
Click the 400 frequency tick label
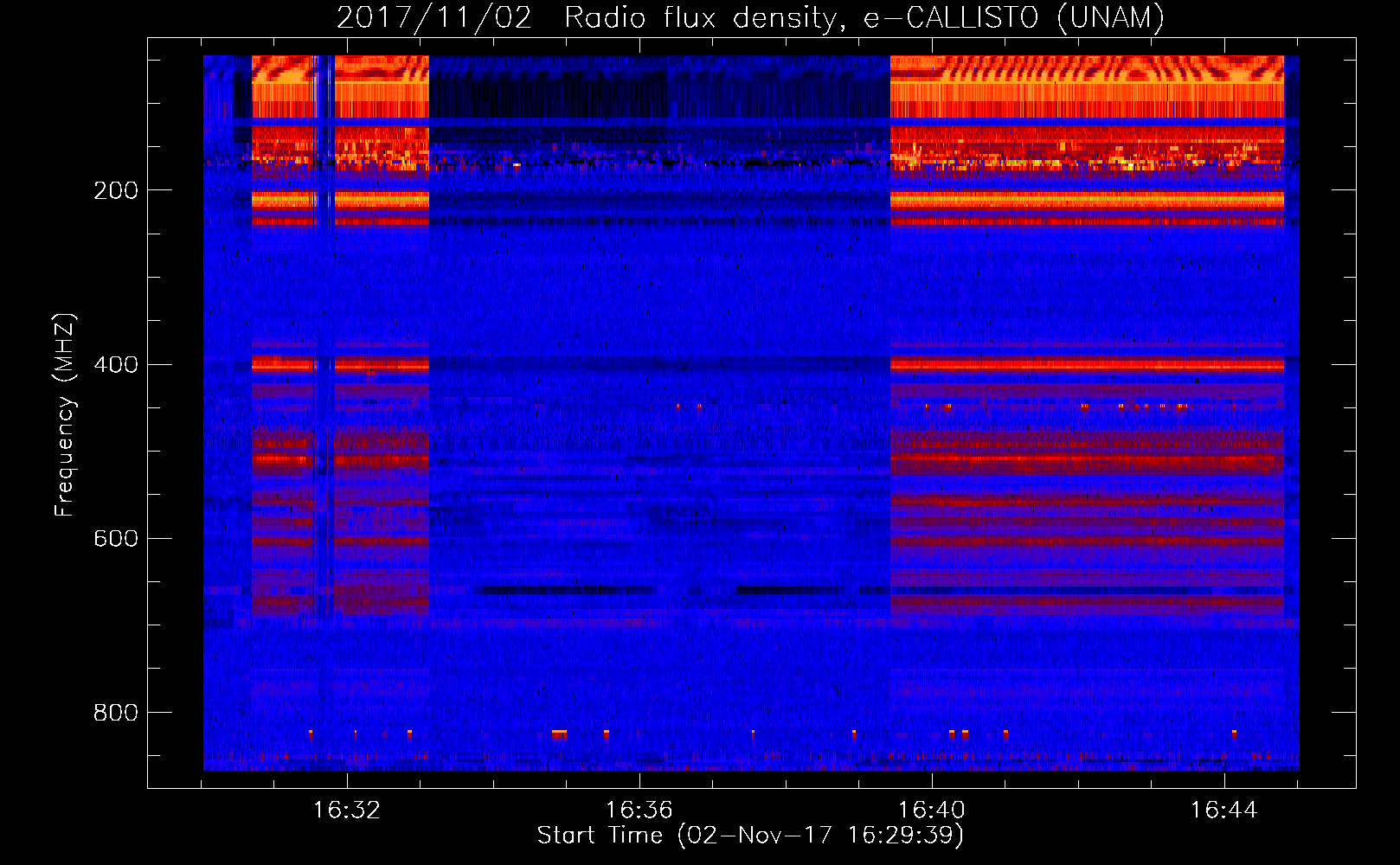click(115, 364)
